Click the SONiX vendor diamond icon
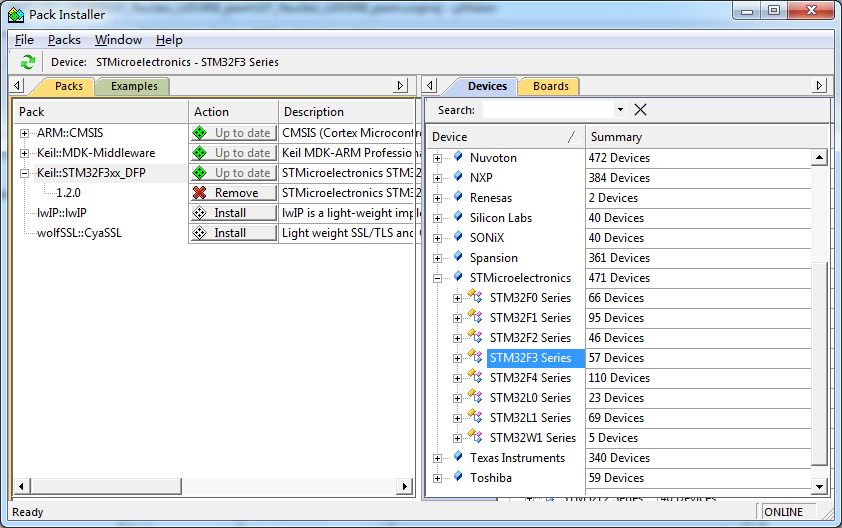The image size is (842, 528). [458, 236]
